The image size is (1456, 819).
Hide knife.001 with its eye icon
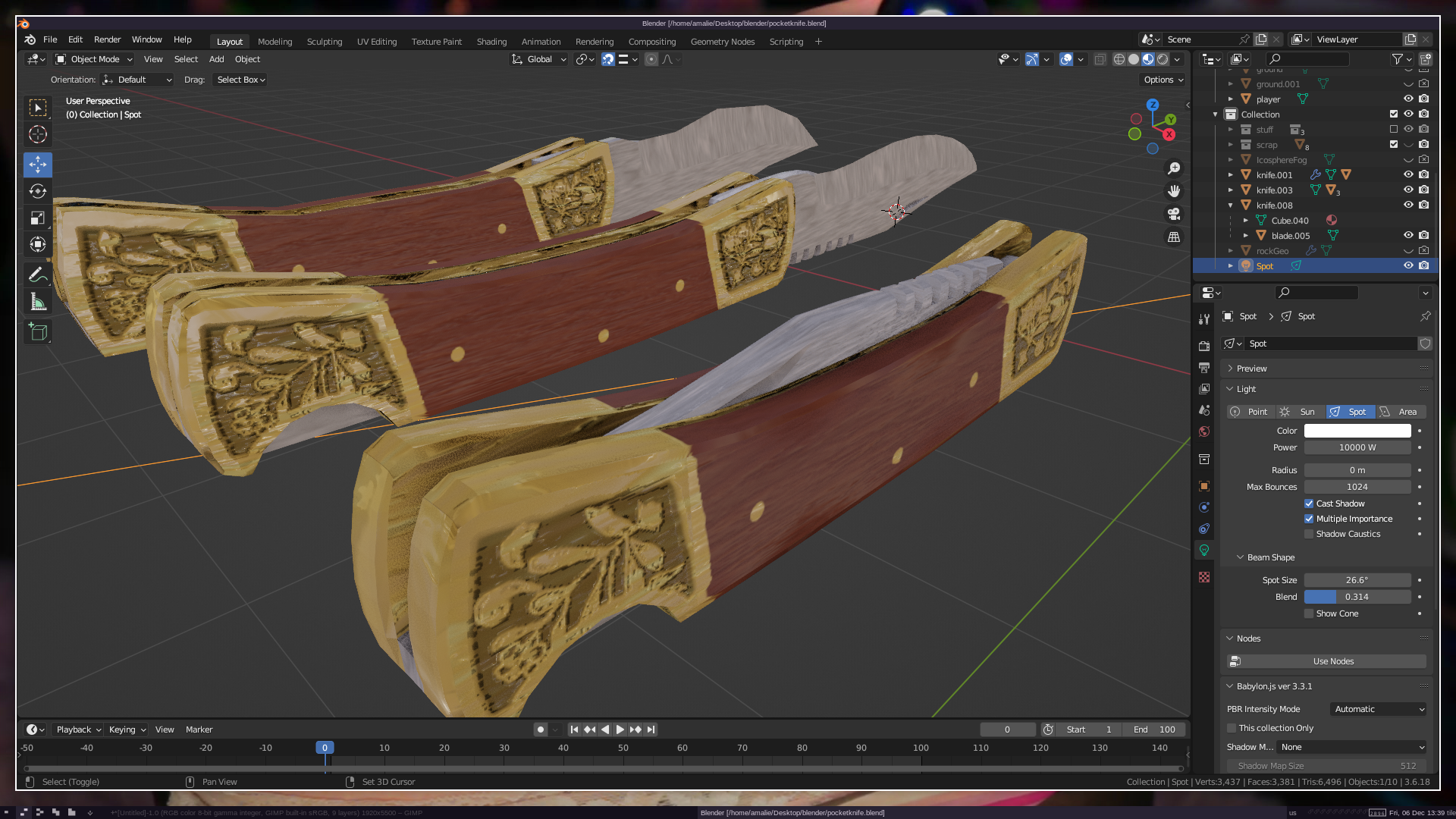pyautogui.click(x=1408, y=175)
